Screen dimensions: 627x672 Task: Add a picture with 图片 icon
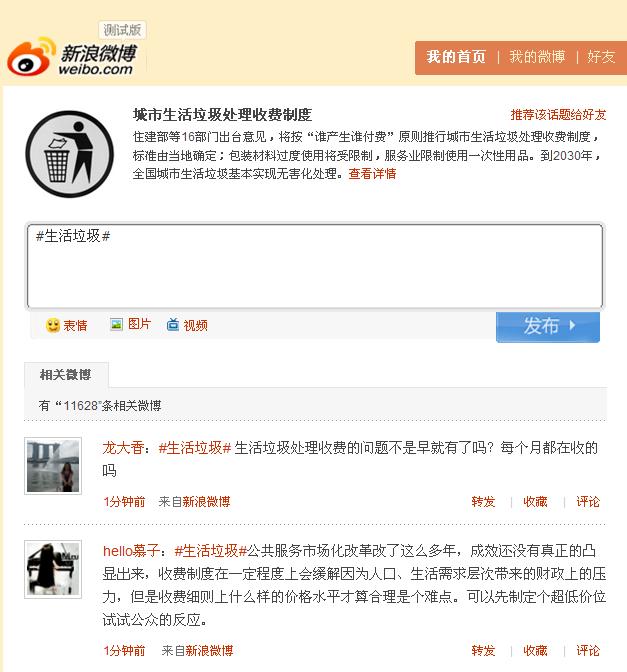[116, 324]
